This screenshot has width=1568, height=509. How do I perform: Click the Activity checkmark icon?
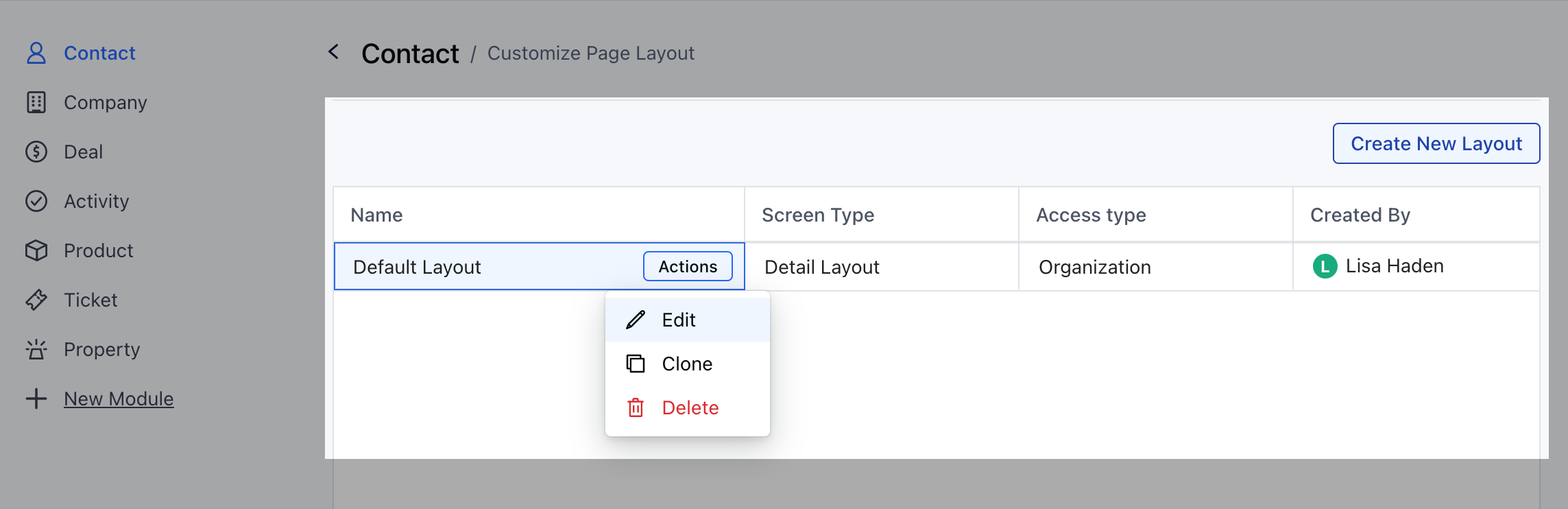[36, 201]
